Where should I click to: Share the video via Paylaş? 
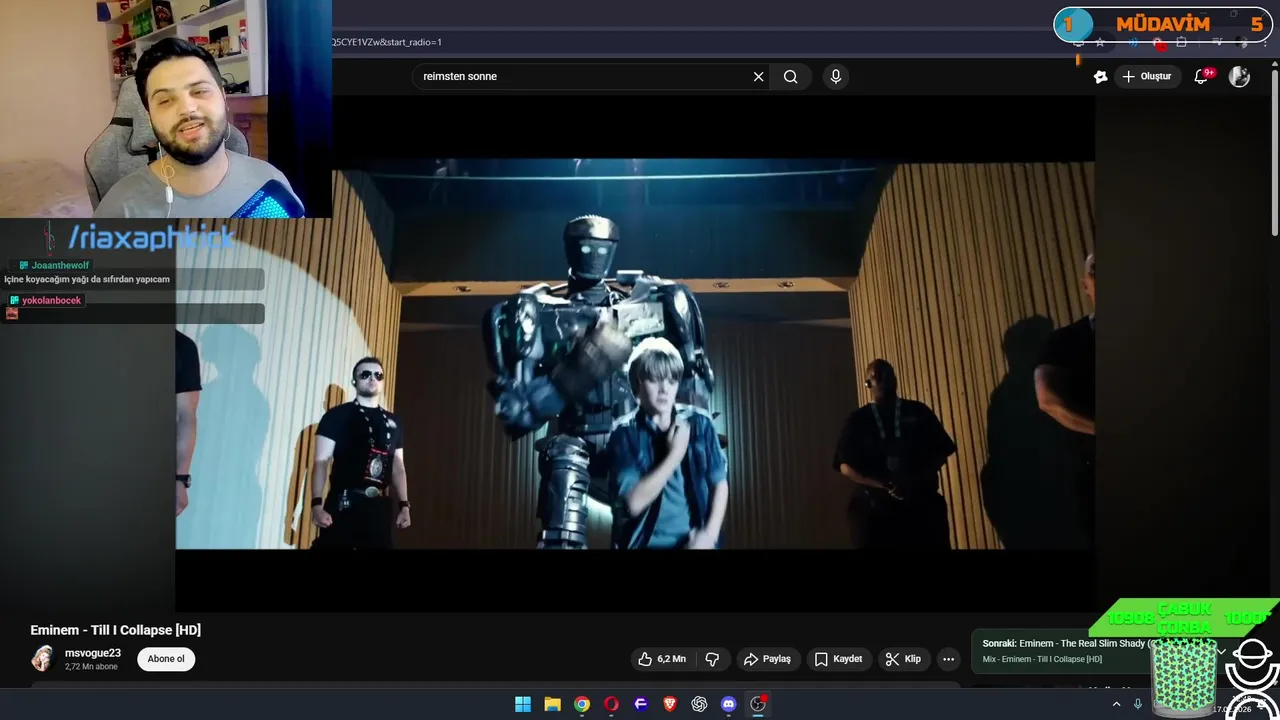(767, 659)
